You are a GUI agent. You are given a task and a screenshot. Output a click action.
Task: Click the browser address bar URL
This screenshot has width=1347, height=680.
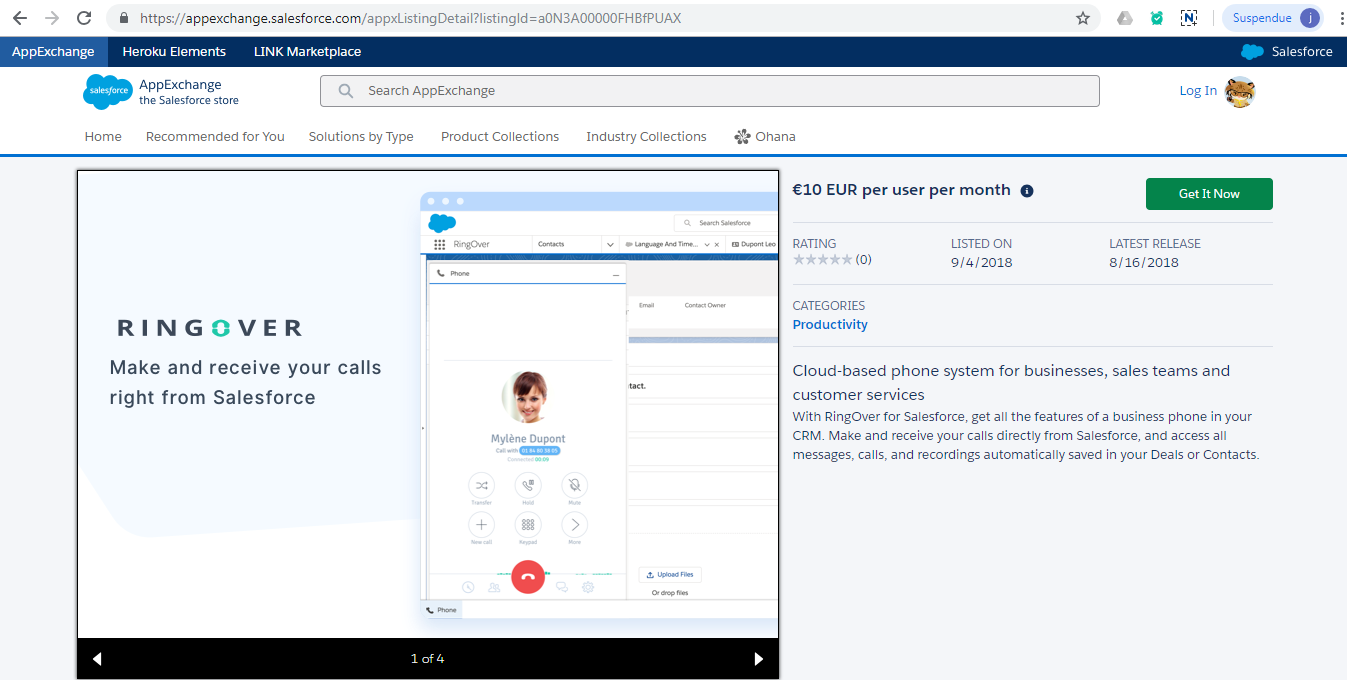pyautogui.click(x=410, y=18)
